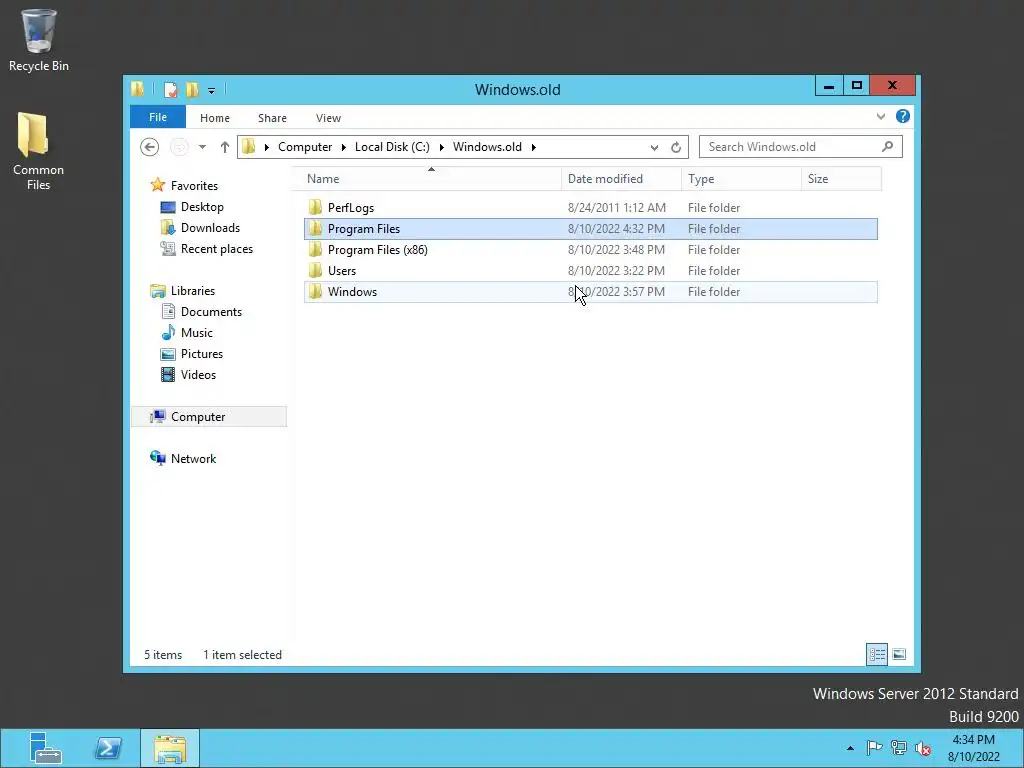Open Favorites in navigation pane
The height and width of the screenshot is (768, 1024).
click(x=194, y=185)
